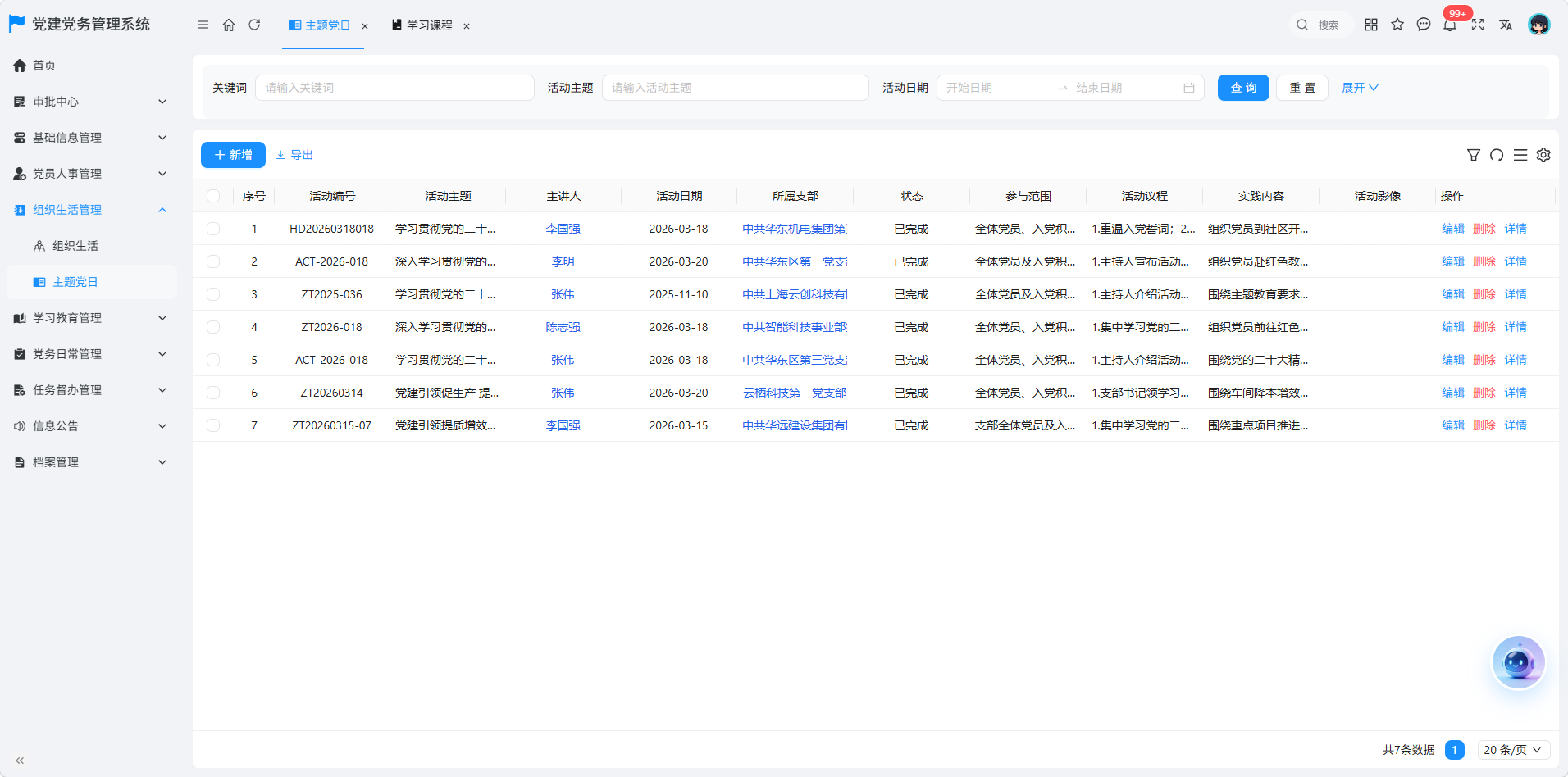Expand the 基础信息管理 sidebar menu
The image size is (1568, 777).
coord(90,138)
